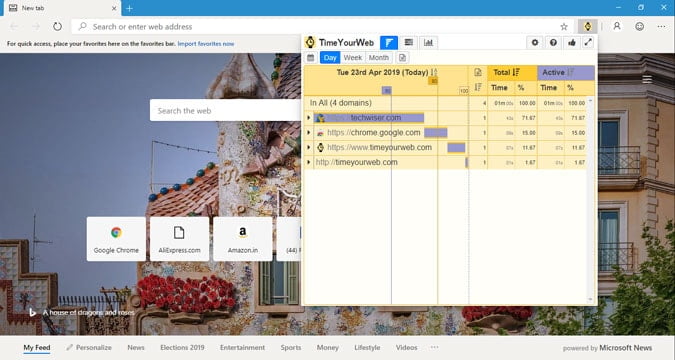Sort by the date column sort icon
The width and height of the screenshot is (675, 360).
pos(434,72)
